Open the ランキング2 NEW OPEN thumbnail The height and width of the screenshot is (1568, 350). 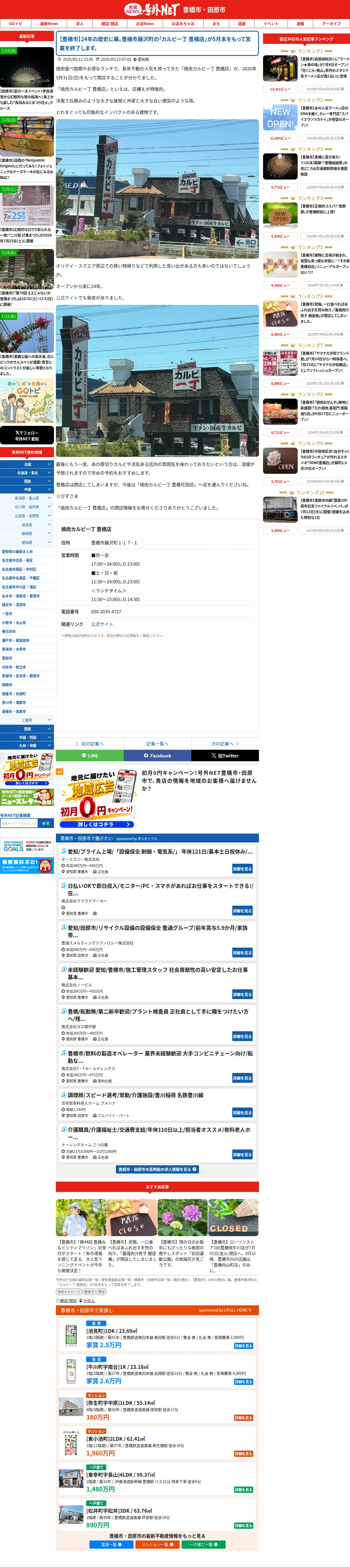(280, 117)
